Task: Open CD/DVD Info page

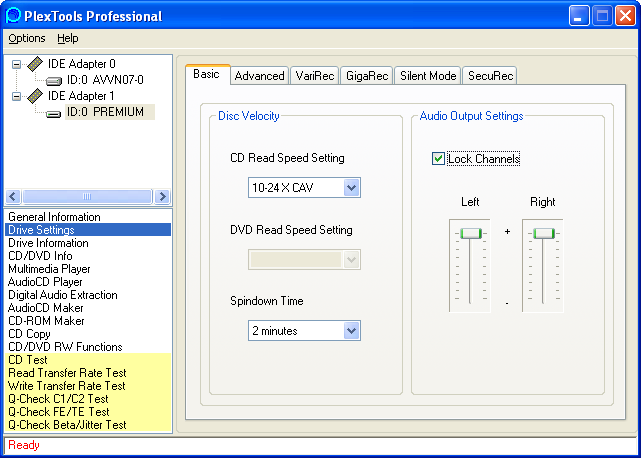Action: pyautogui.click(x=88, y=256)
